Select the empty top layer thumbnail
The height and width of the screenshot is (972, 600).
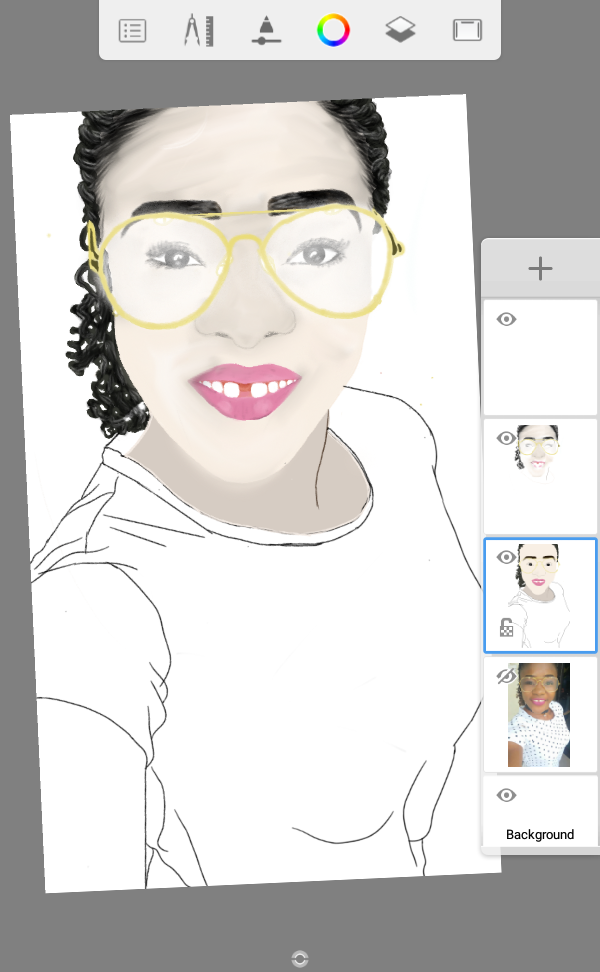(x=540, y=358)
